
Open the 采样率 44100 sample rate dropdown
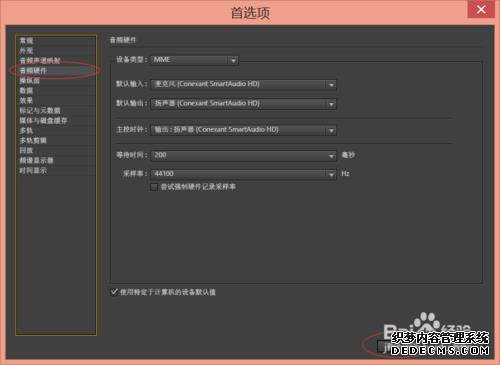coord(244,174)
